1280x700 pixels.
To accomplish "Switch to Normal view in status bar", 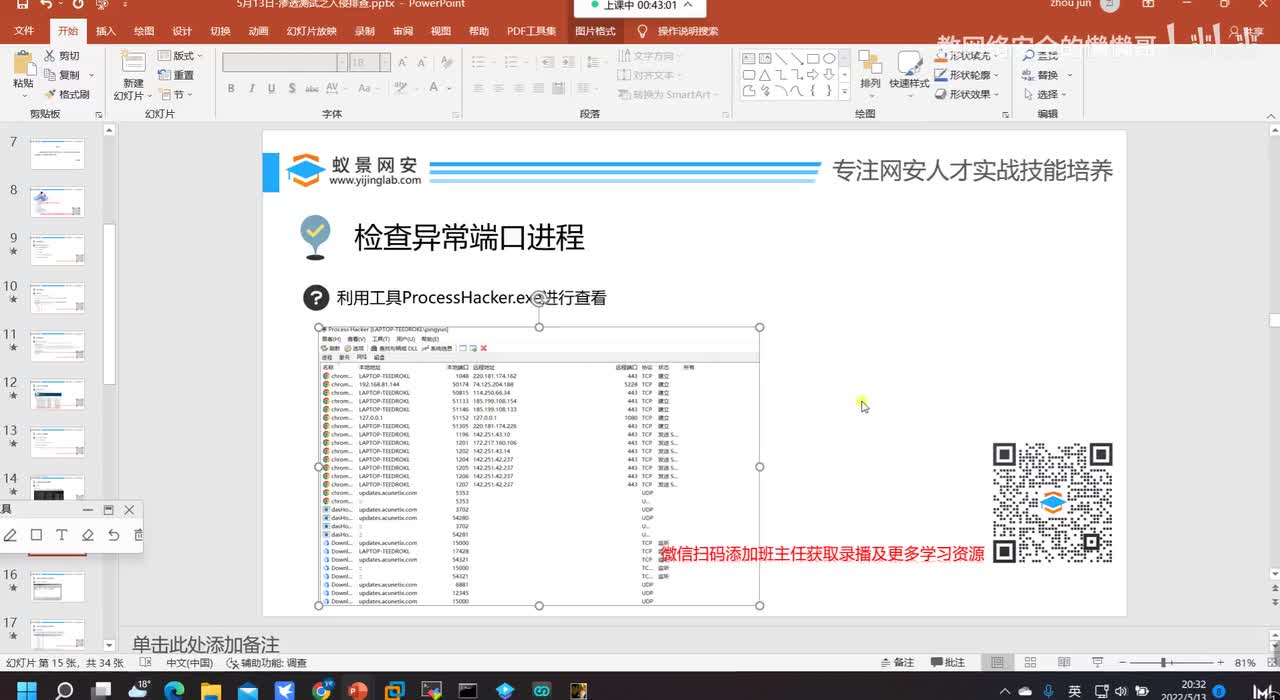I will (x=997, y=662).
